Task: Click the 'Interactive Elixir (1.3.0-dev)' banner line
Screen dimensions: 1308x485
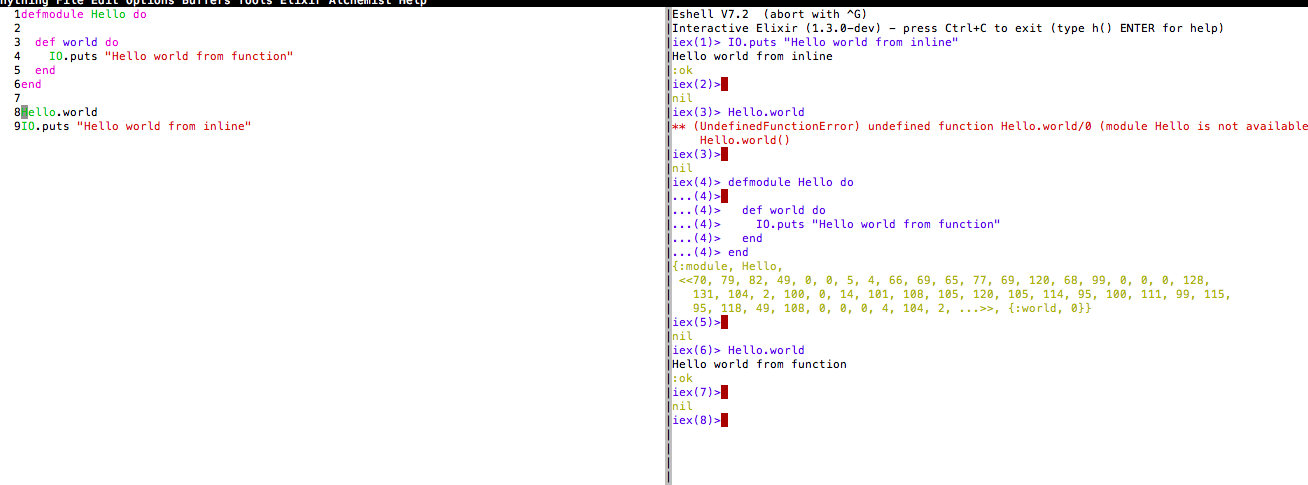Action: coord(947,28)
